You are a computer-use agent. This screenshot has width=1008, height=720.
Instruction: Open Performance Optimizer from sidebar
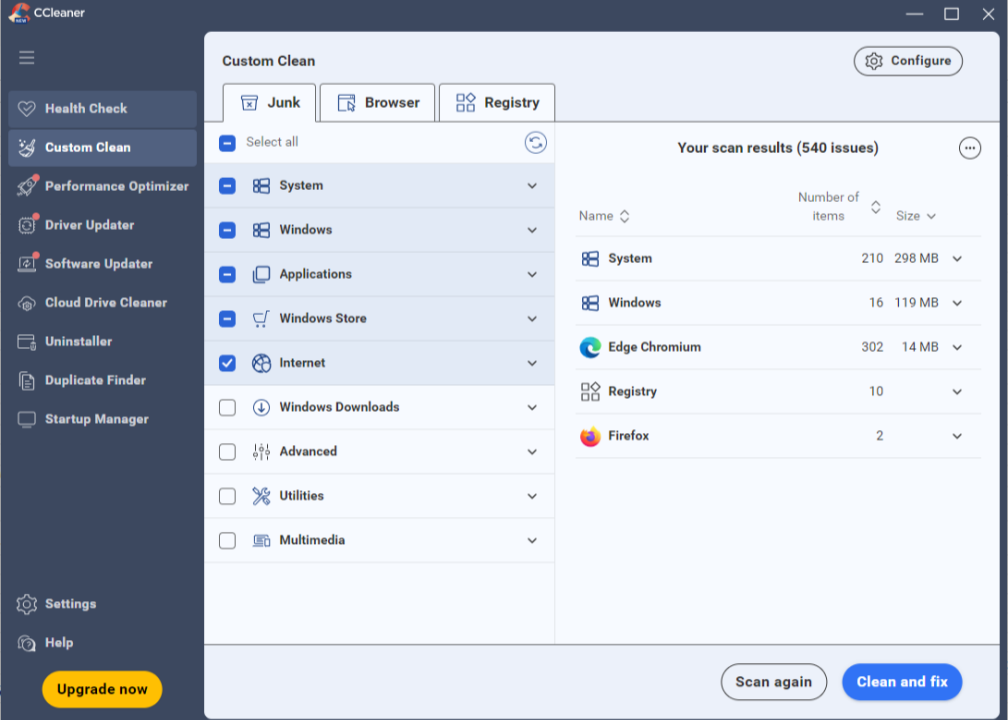pos(103,186)
